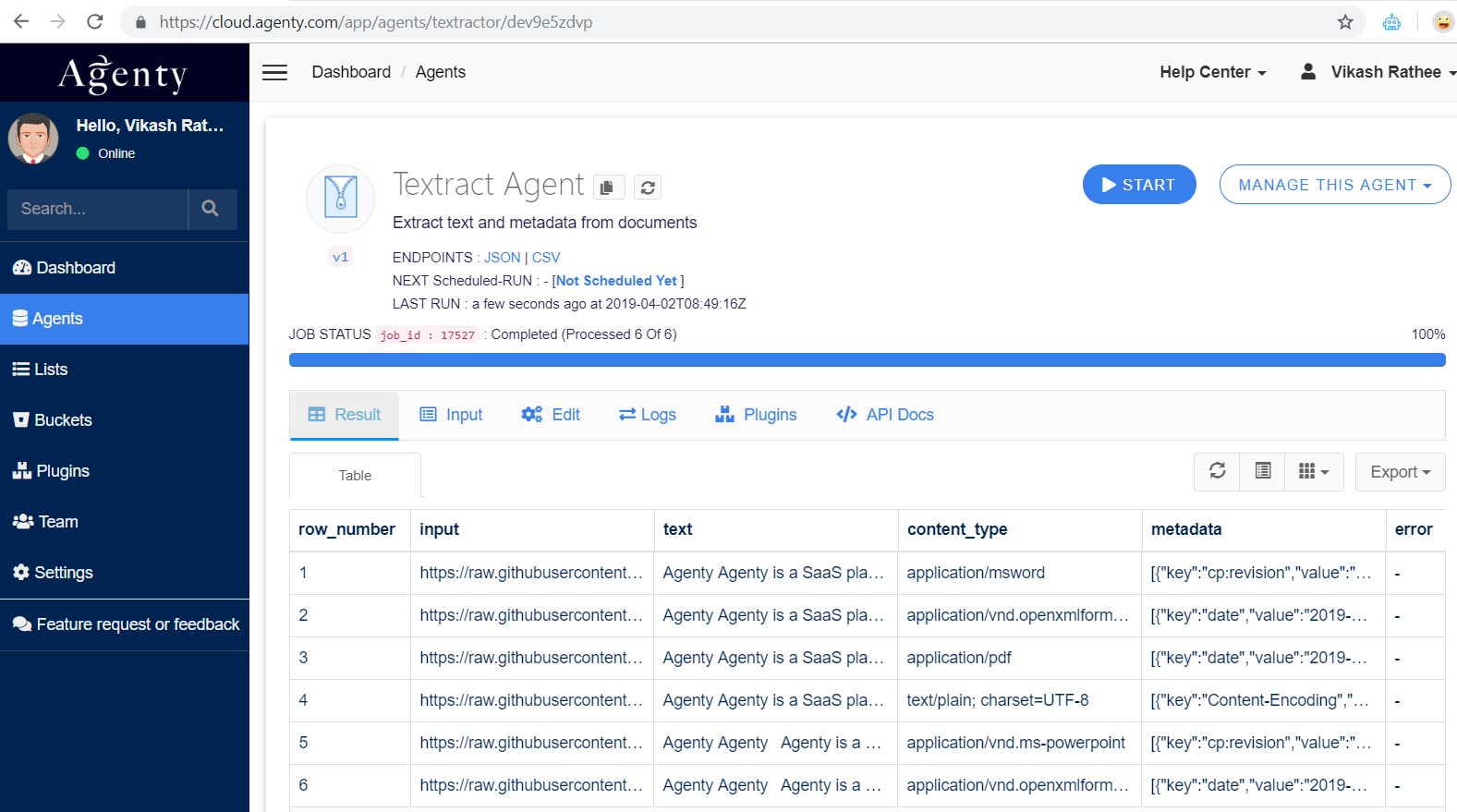Click the text/plain; charset=UTF-8 cell

[1019, 700]
